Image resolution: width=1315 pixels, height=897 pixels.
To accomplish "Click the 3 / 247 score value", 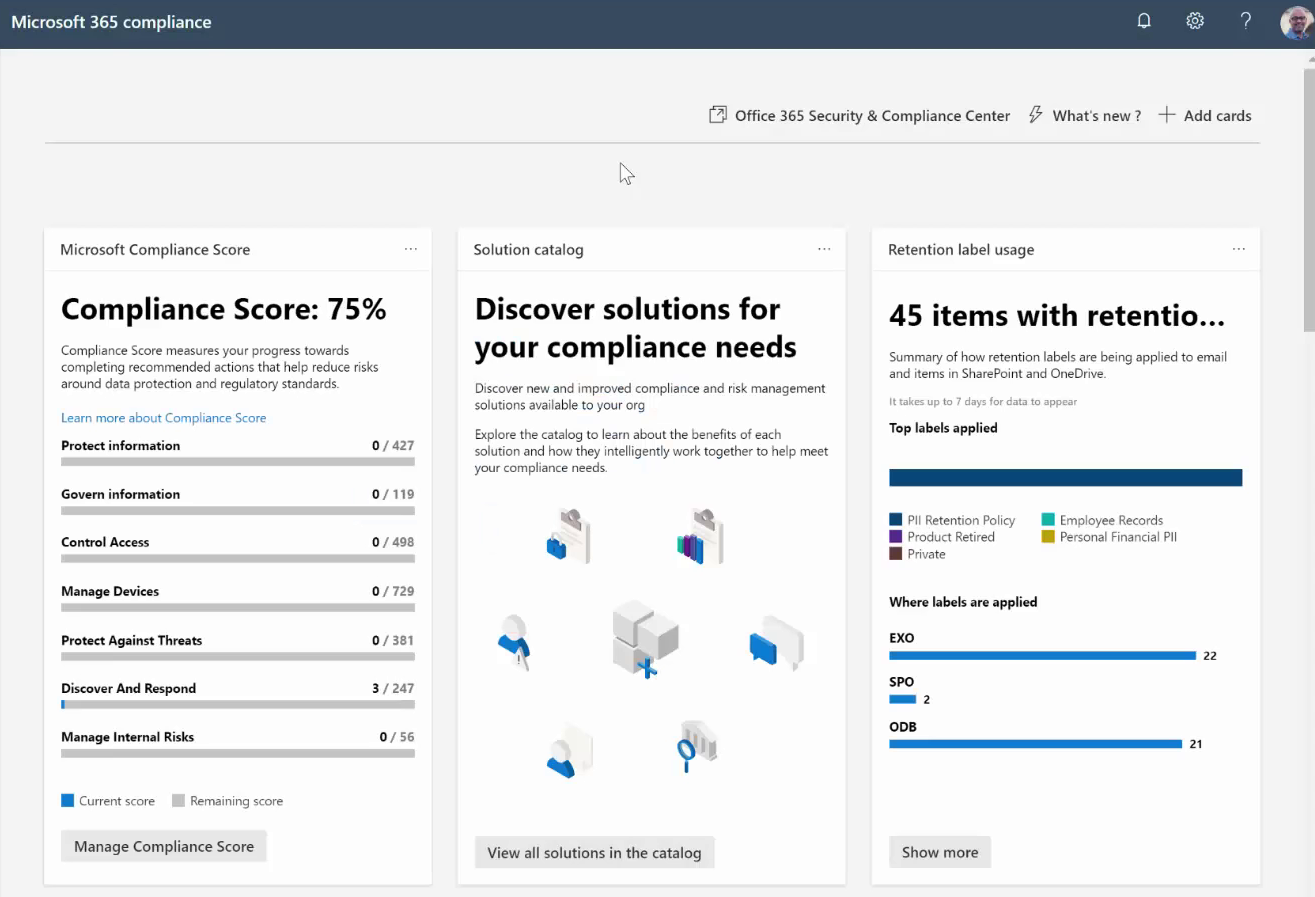I will [x=393, y=688].
